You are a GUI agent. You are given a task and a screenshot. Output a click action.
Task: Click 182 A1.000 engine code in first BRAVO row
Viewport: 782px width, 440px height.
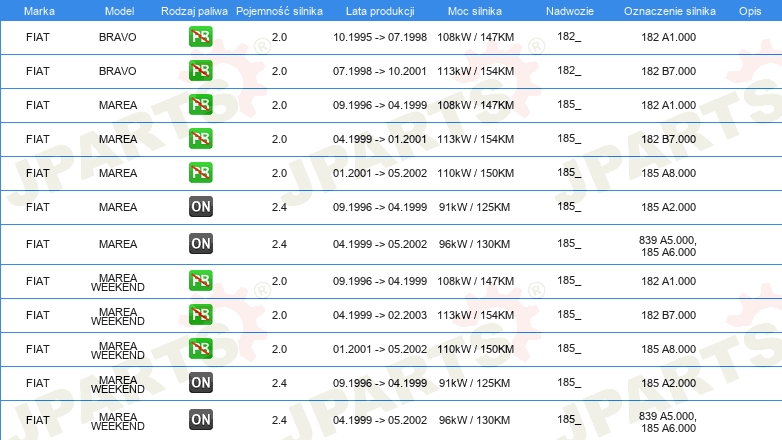point(668,37)
